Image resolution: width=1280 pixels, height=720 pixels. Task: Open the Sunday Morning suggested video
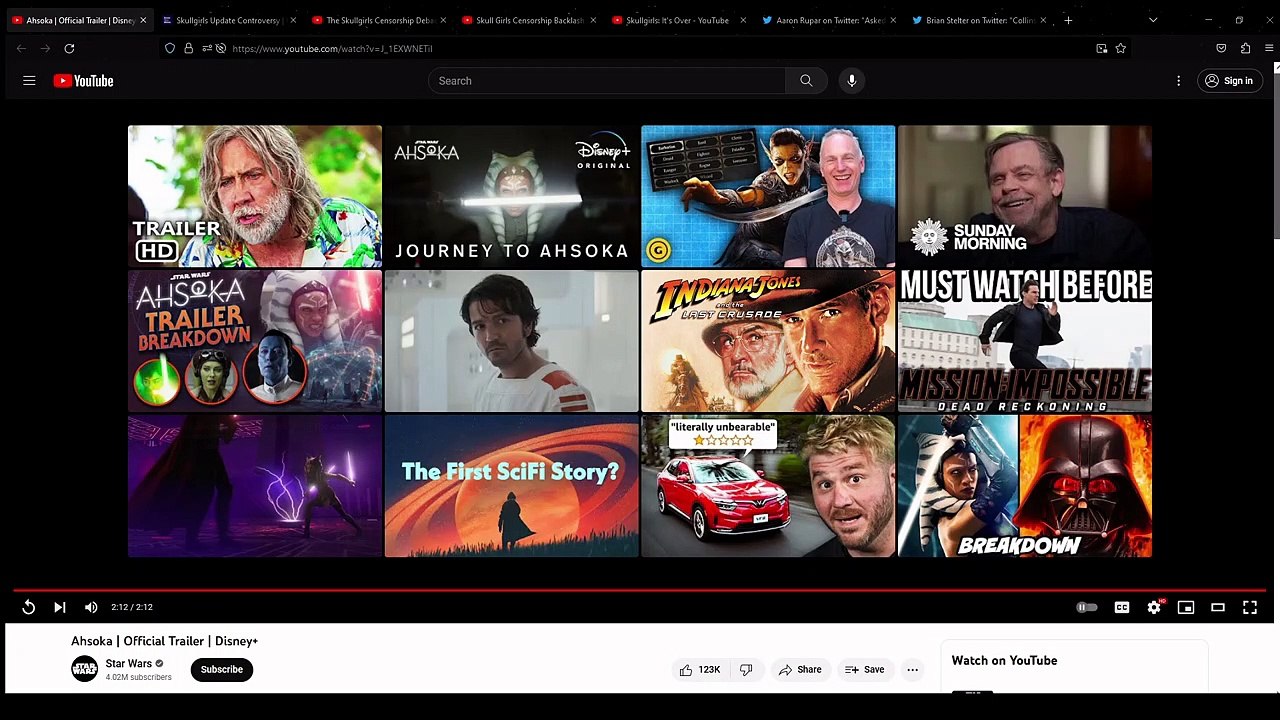coord(1025,196)
